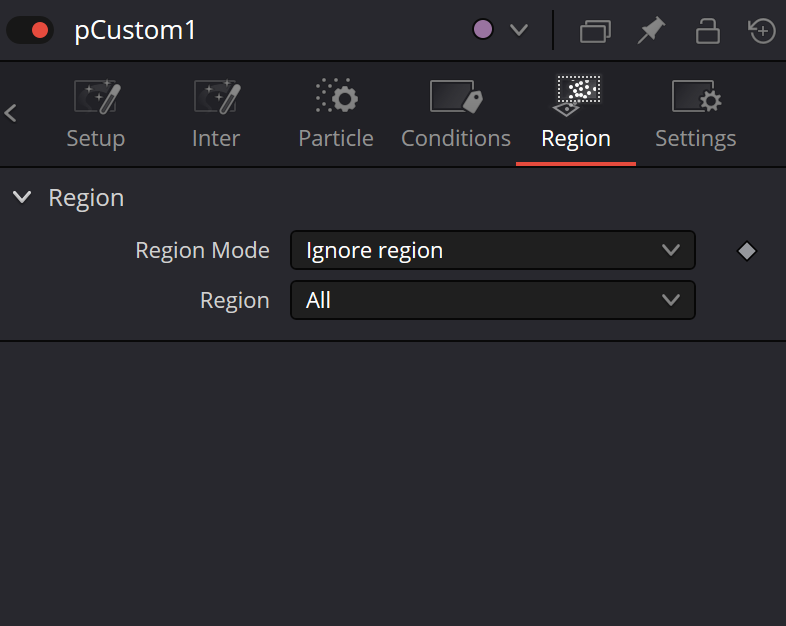
Task: Switch to the Setup tab
Action: click(x=96, y=114)
